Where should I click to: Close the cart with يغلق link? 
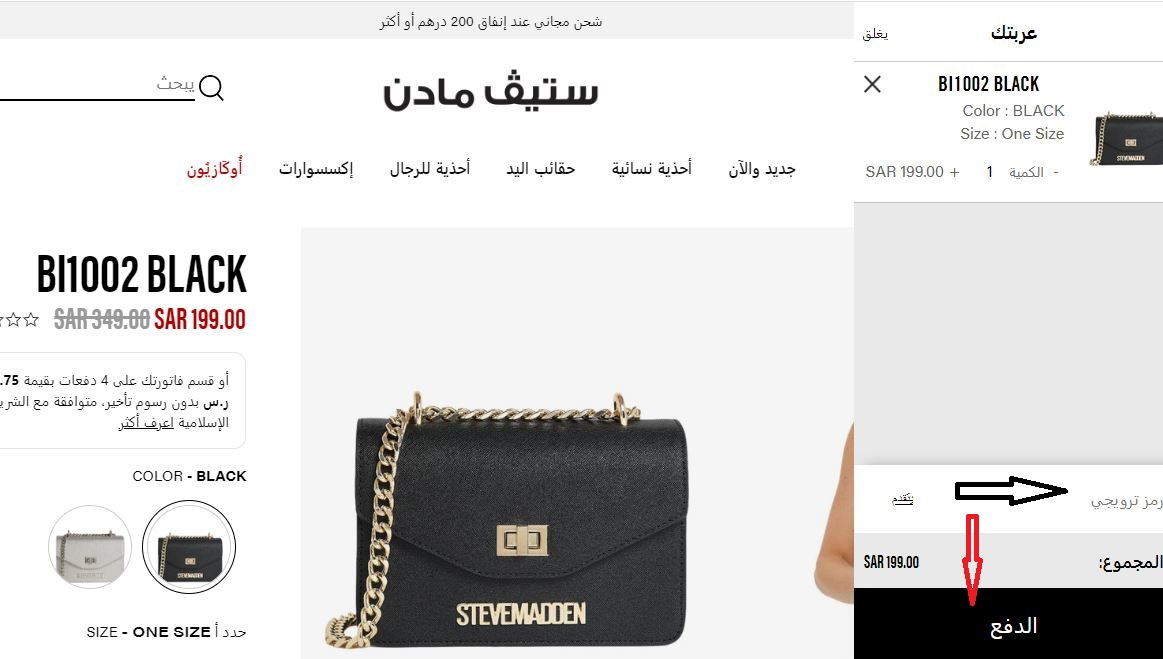click(x=875, y=34)
